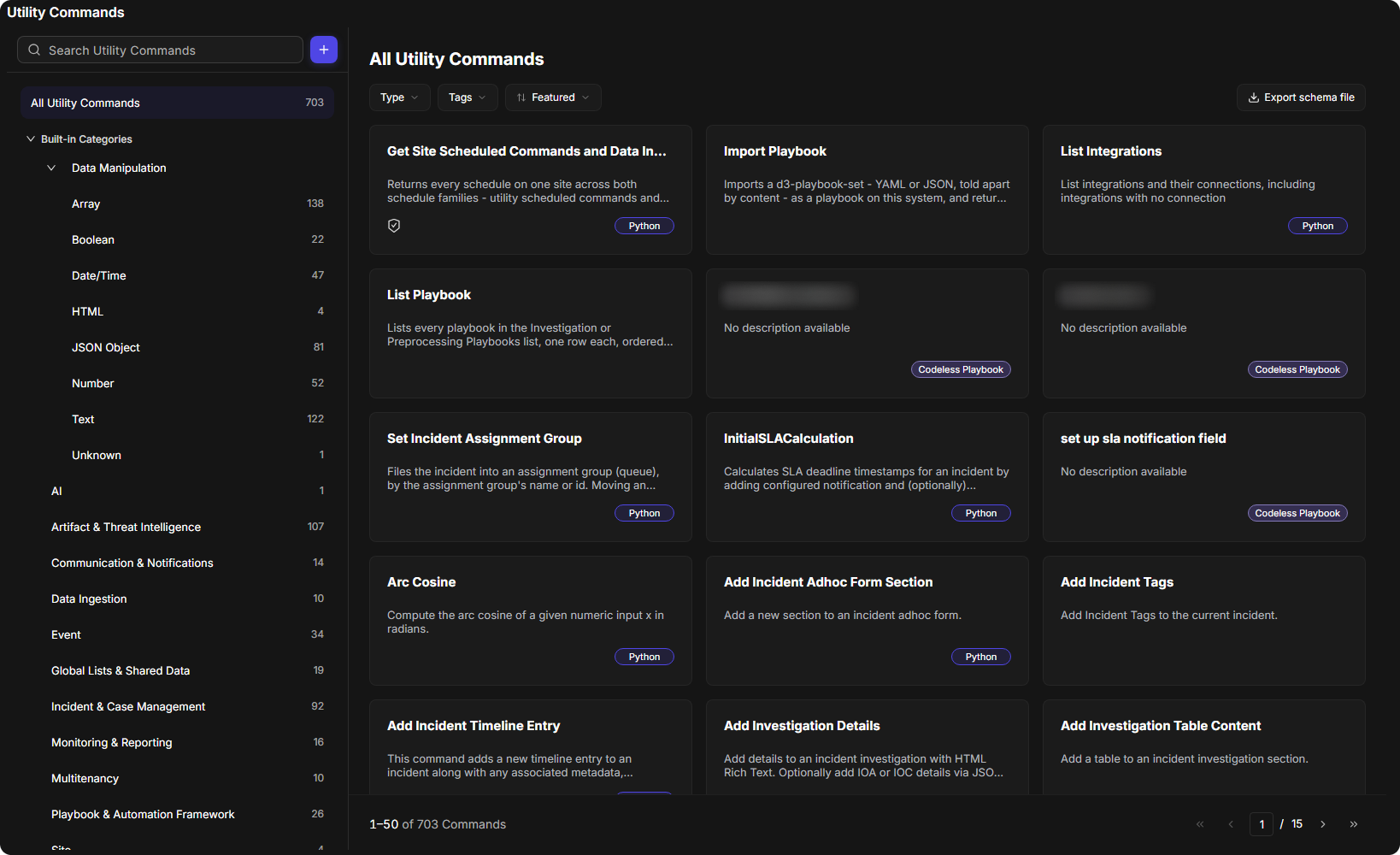The image size is (1400, 855).
Task: Open the Monitoring & Reporting category
Action: [177, 742]
